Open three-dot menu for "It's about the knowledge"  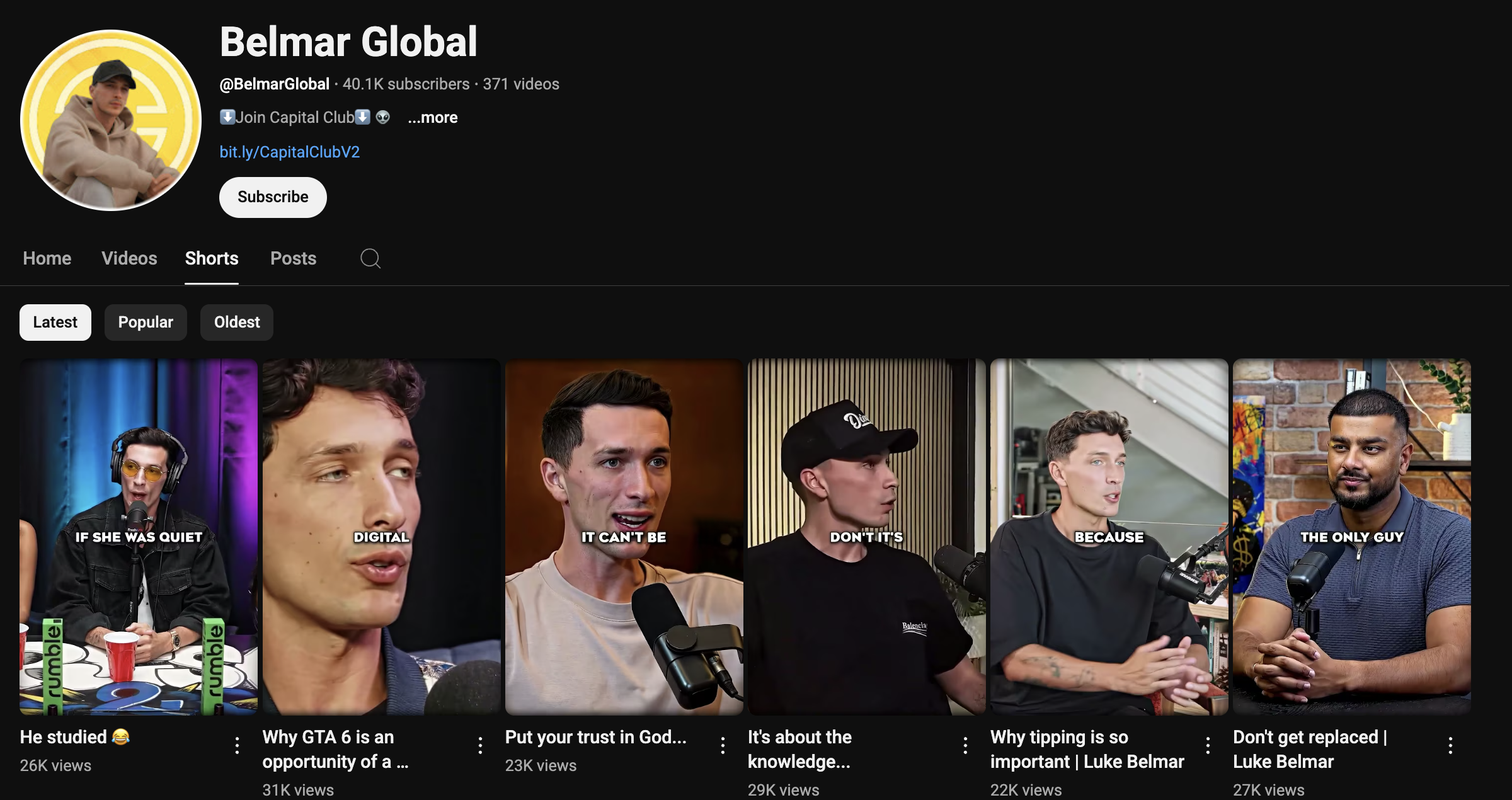[x=965, y=746]
